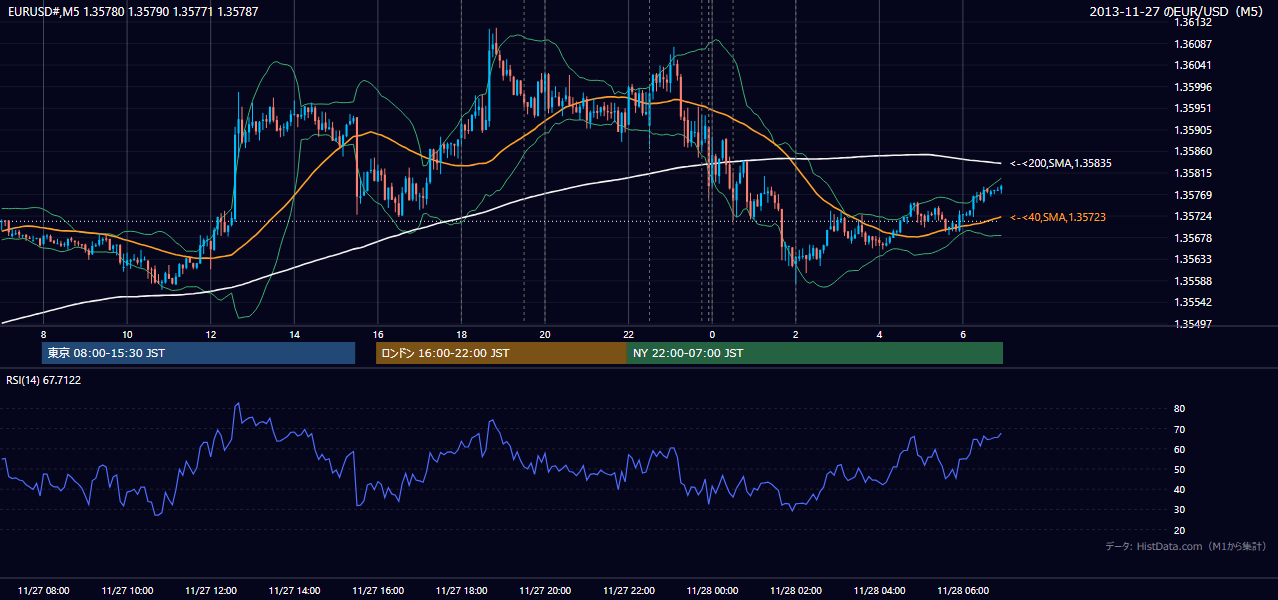The height and width of the screenshot is (600, 1278).
Task: Click the 6 hour tick on chart axis
Action: (962, 334)
